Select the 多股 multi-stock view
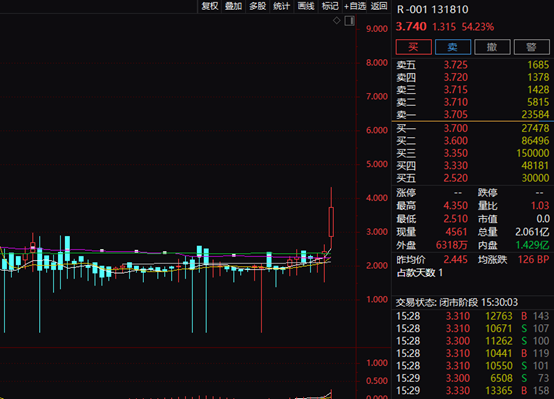The height and width of the screenshot is (399, 554). click(258, 6)
